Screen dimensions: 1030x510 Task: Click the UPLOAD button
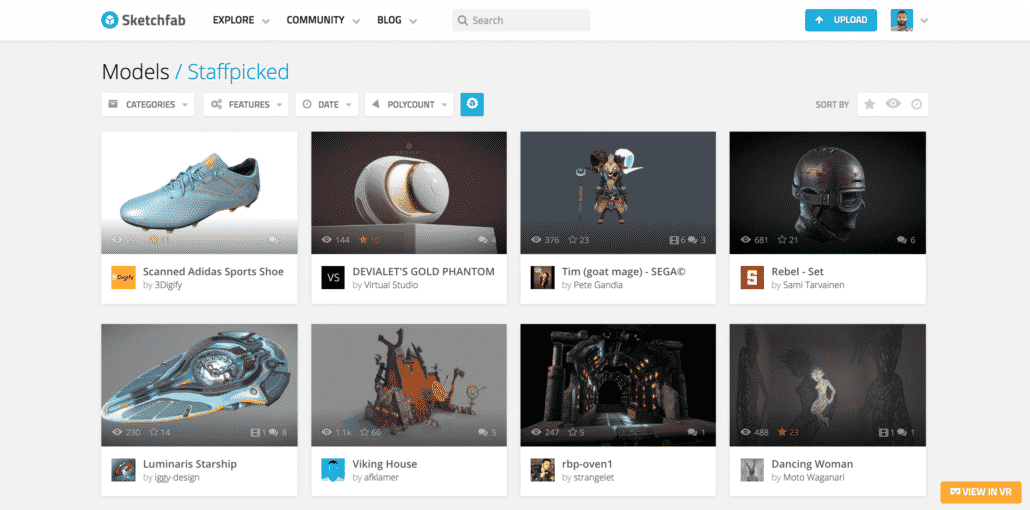pos(841,20)
